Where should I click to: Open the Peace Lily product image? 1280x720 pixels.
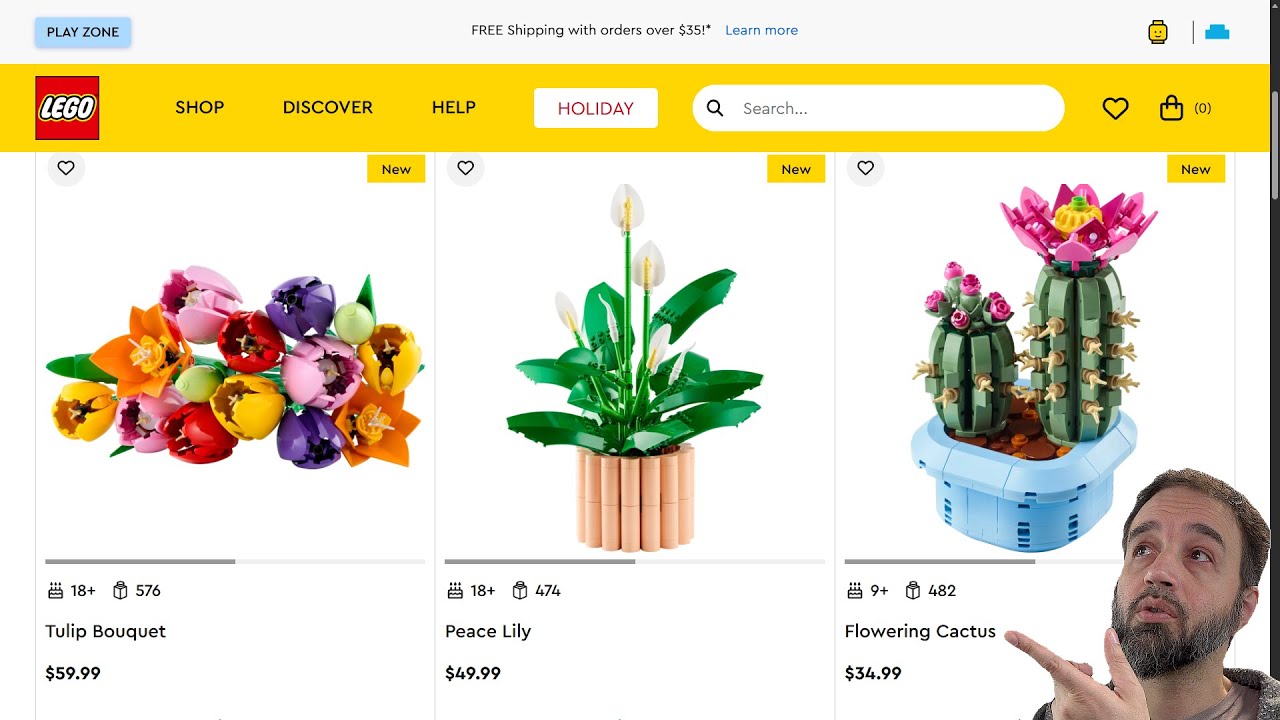click(635, 370)
